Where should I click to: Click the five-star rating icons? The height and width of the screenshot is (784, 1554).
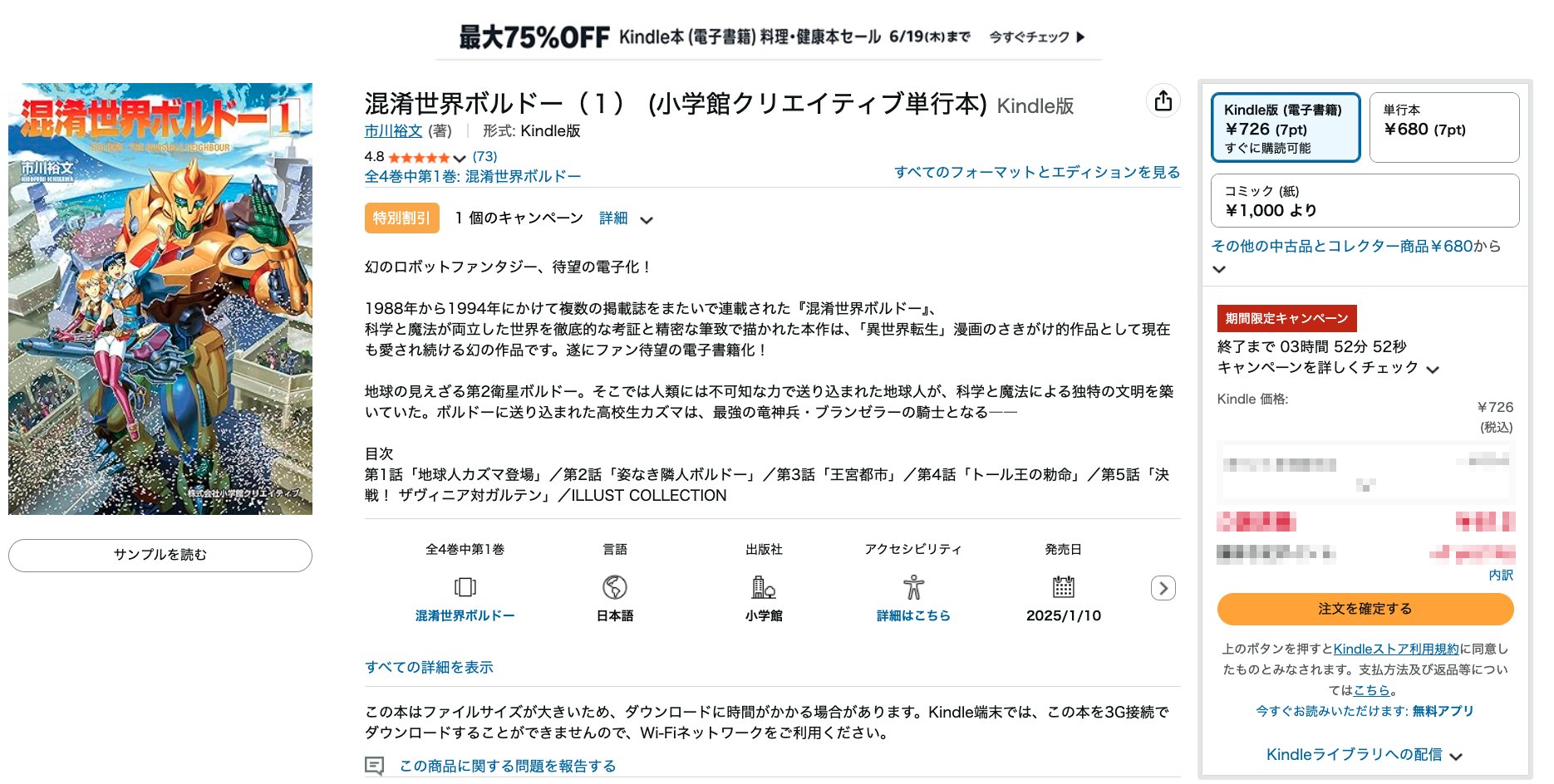click(418, 157)
